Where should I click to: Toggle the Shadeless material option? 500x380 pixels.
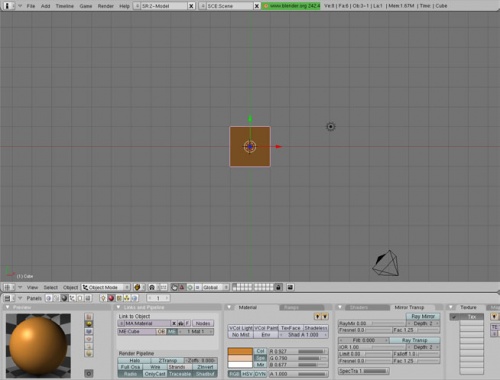pos(316,328)
